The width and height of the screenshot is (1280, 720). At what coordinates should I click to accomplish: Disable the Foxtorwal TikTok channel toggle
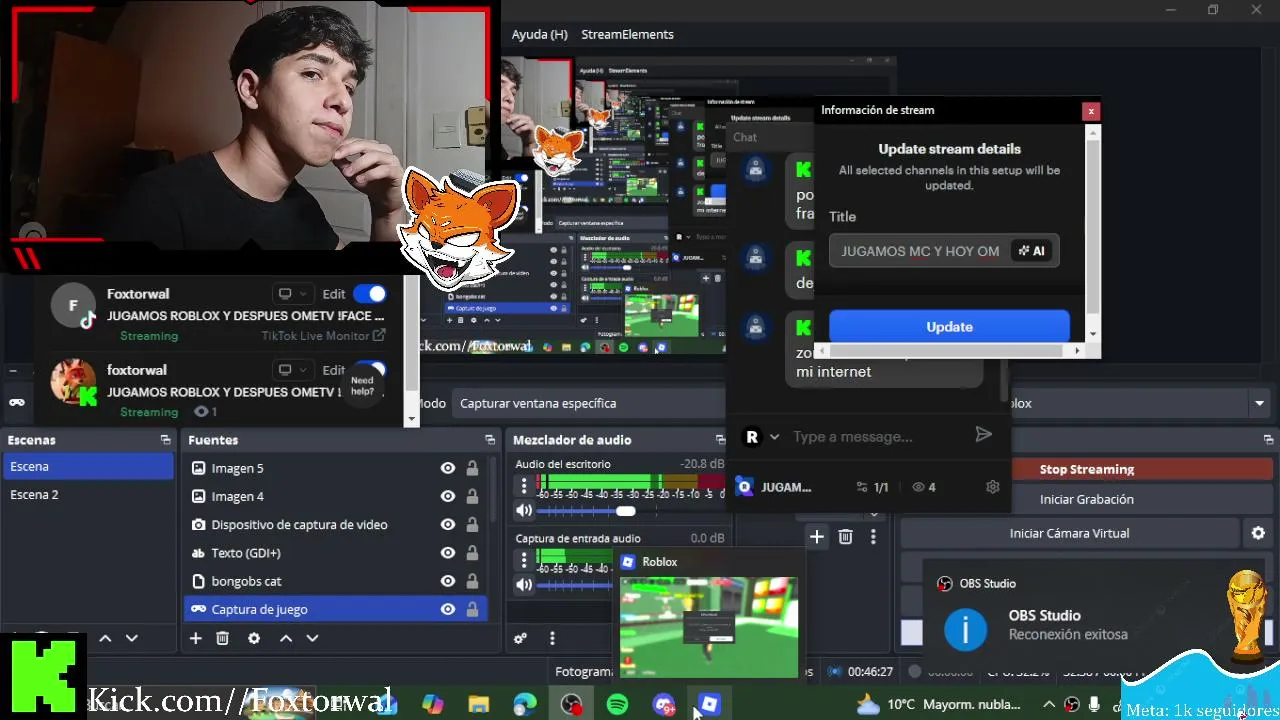pyautogui.click(x=369, y=293)
